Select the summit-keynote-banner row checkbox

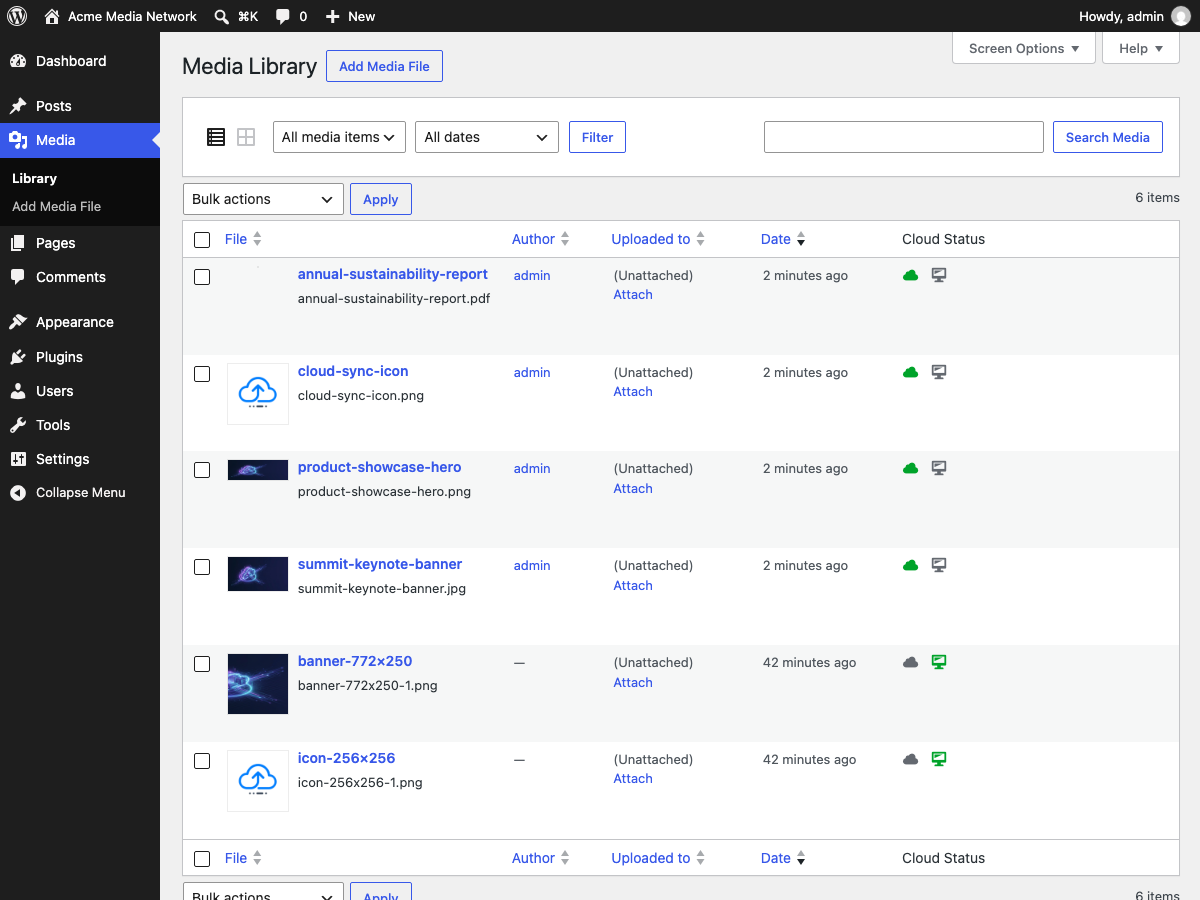point(202,567)
